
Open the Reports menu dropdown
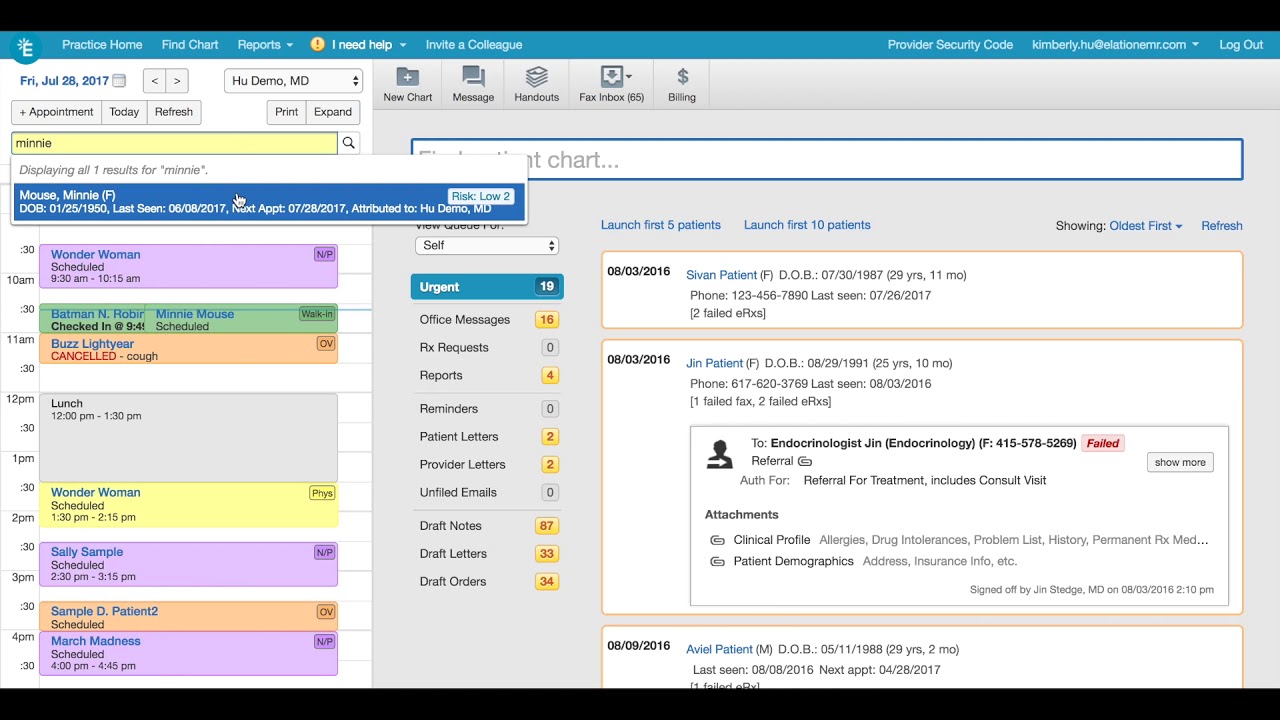(265, 45)
